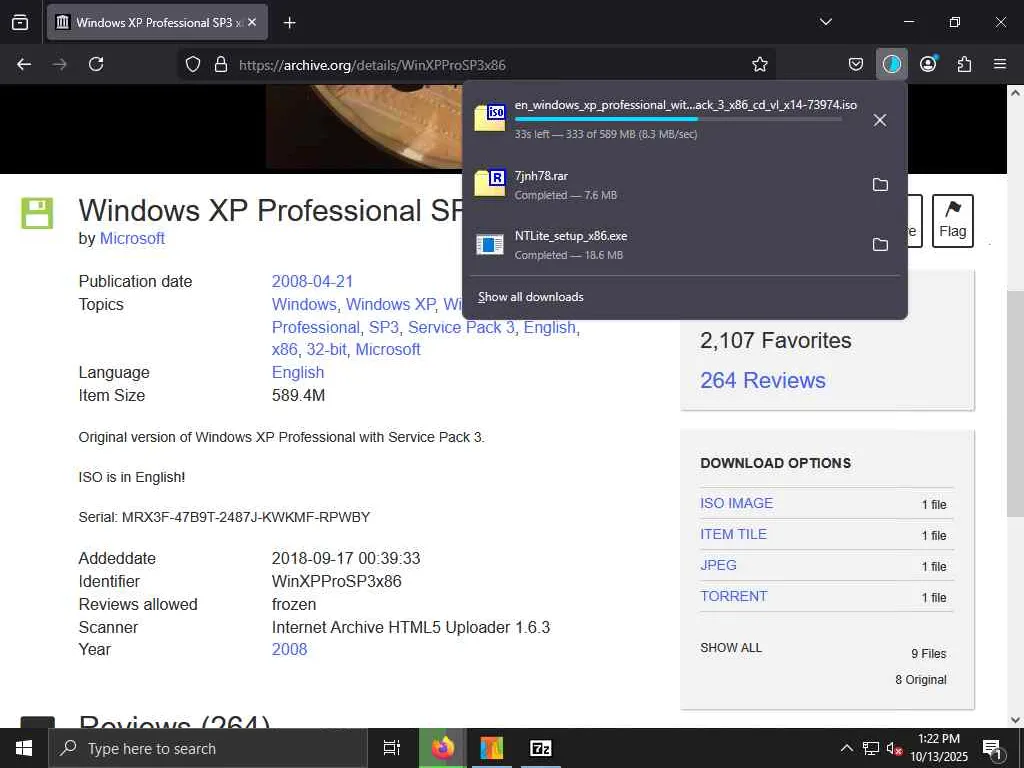Click the ISO download progress bar
The height and width of the screenshot is (768, 1024).
click(x=678, y=120)
